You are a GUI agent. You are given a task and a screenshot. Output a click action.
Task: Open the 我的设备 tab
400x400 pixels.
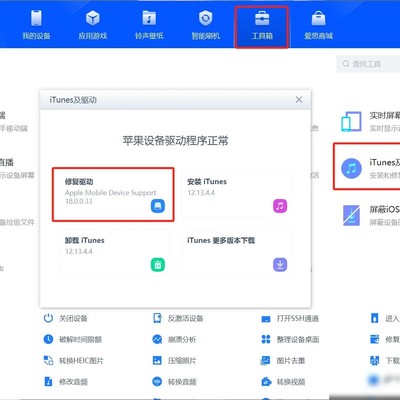(x=36, y=25)
